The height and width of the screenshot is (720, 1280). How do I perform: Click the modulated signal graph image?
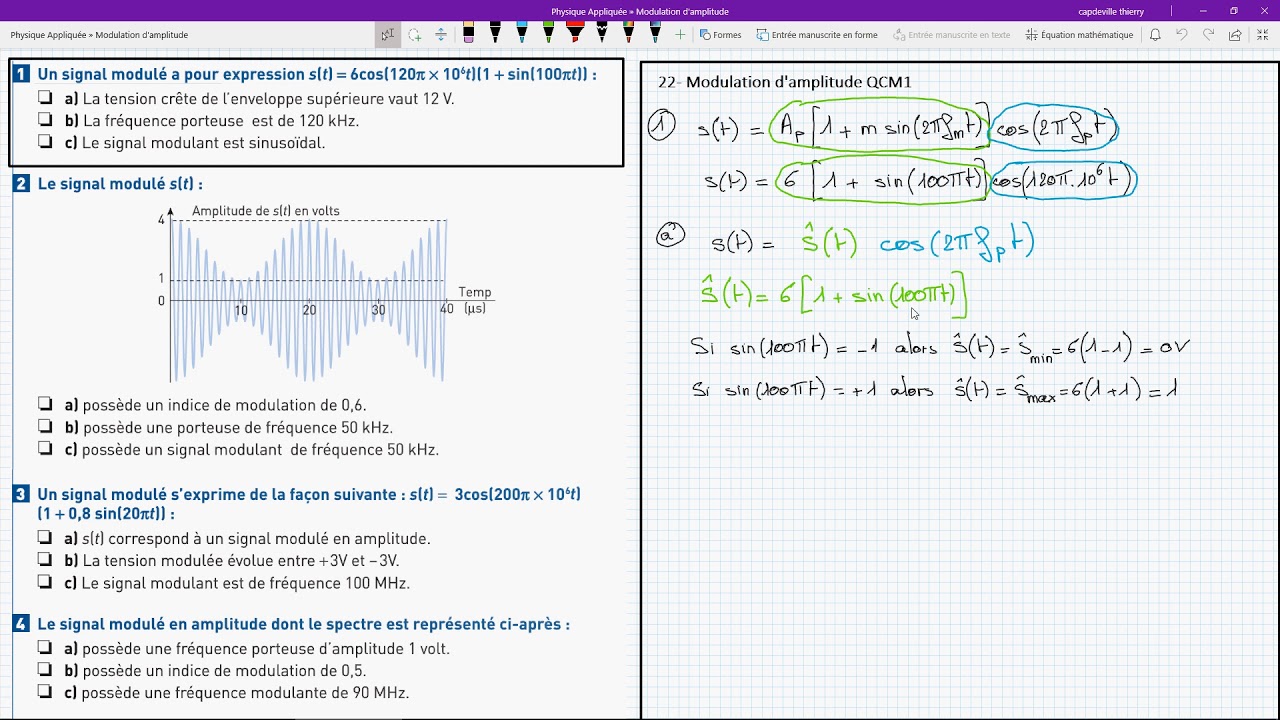(323, 294)
